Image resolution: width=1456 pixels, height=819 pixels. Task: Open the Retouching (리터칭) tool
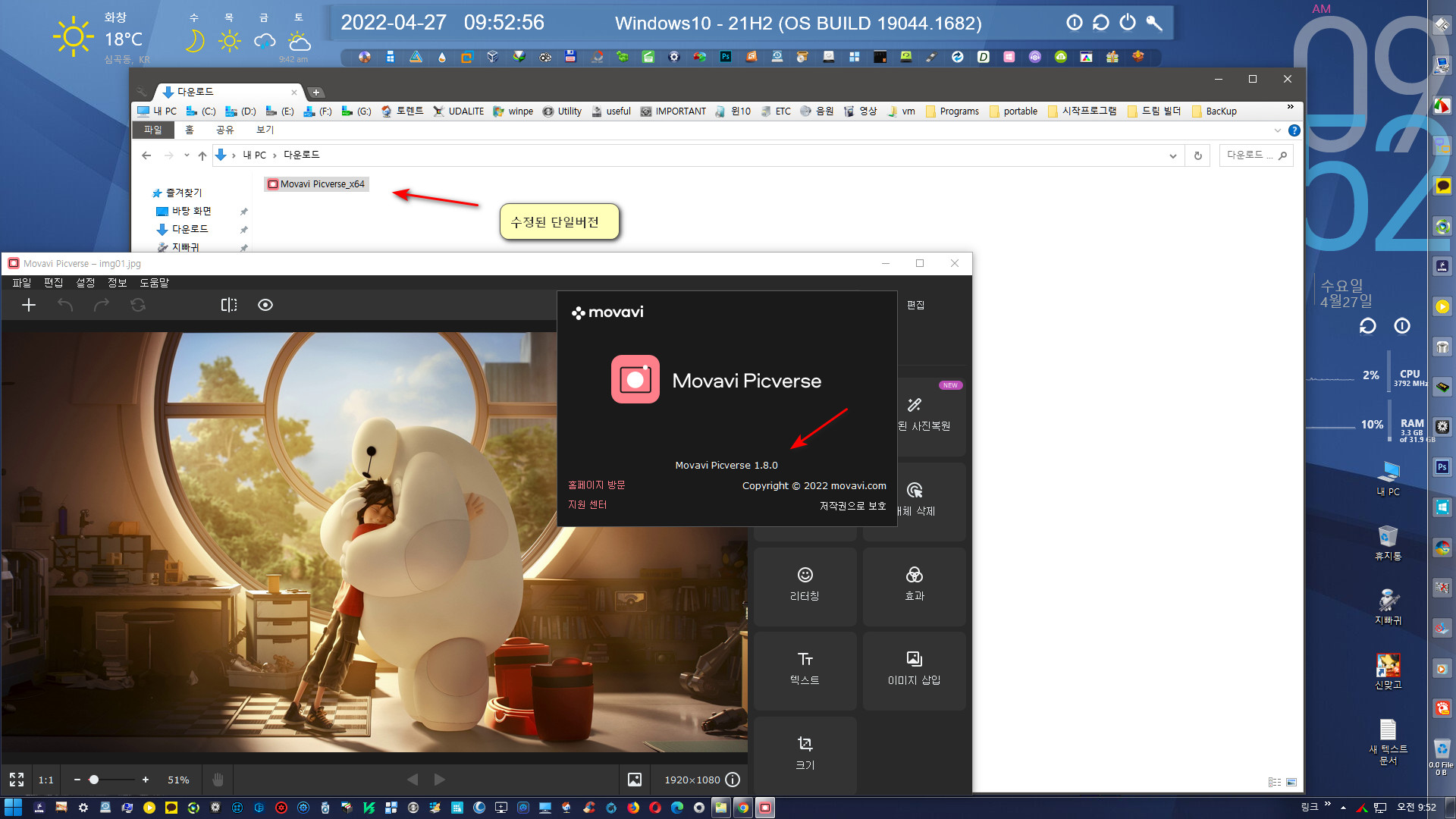click(805, 586)
